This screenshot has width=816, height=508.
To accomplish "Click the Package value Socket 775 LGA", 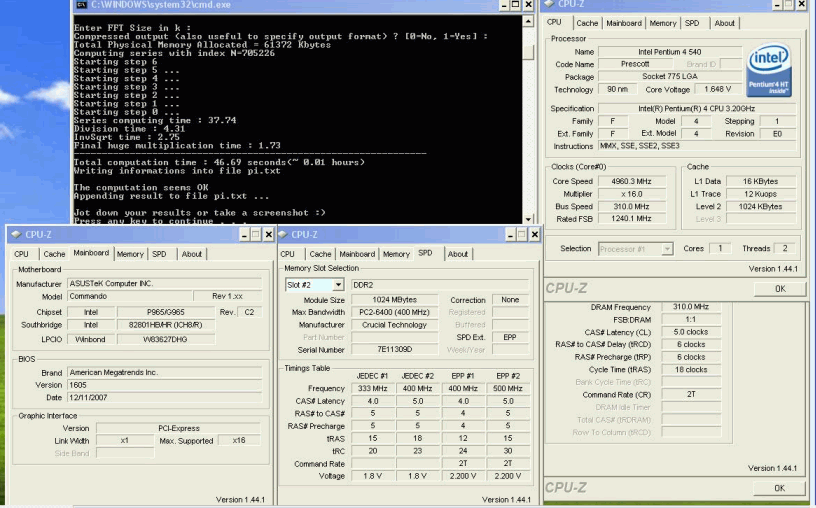I will point(670,77).
